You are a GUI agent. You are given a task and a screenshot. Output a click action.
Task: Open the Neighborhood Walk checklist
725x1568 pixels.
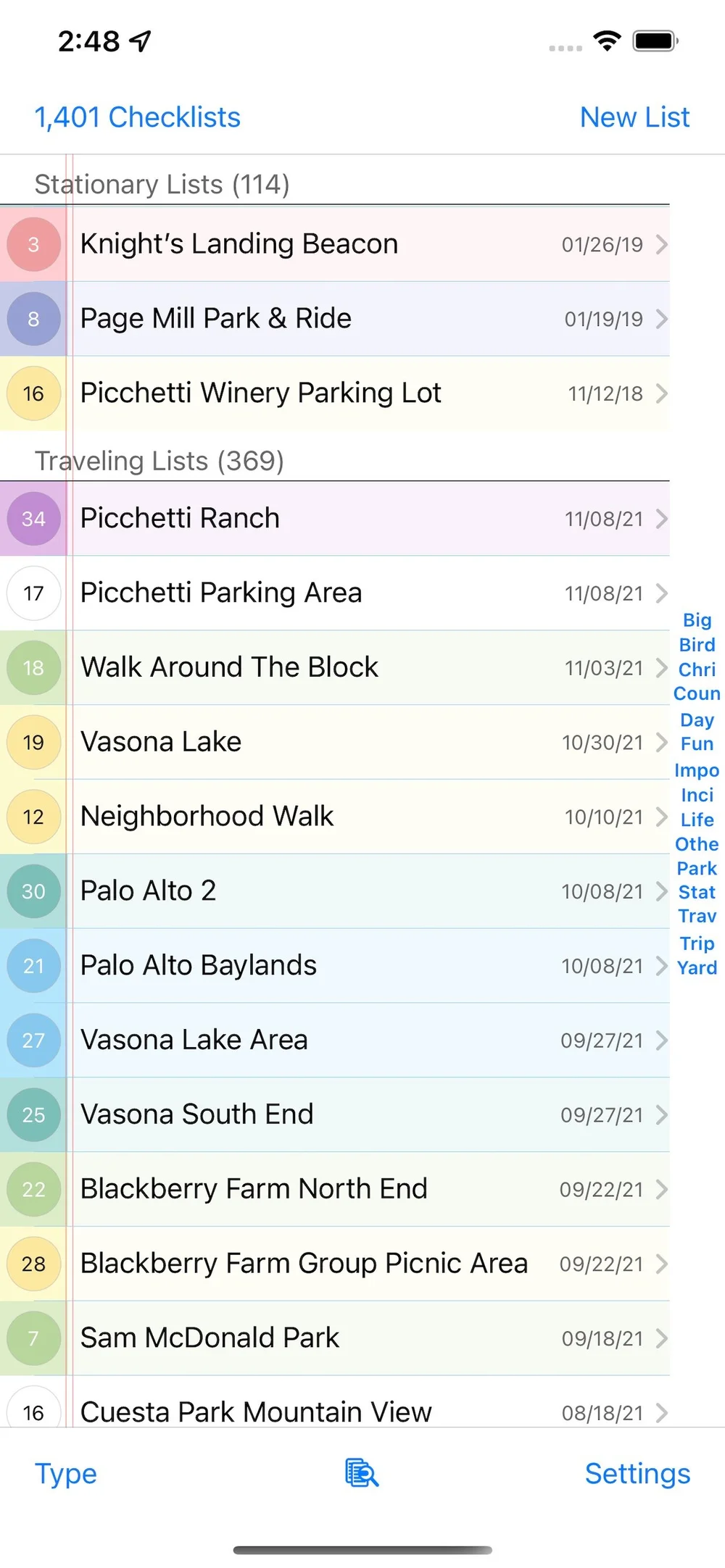click(x=335, y=817)
